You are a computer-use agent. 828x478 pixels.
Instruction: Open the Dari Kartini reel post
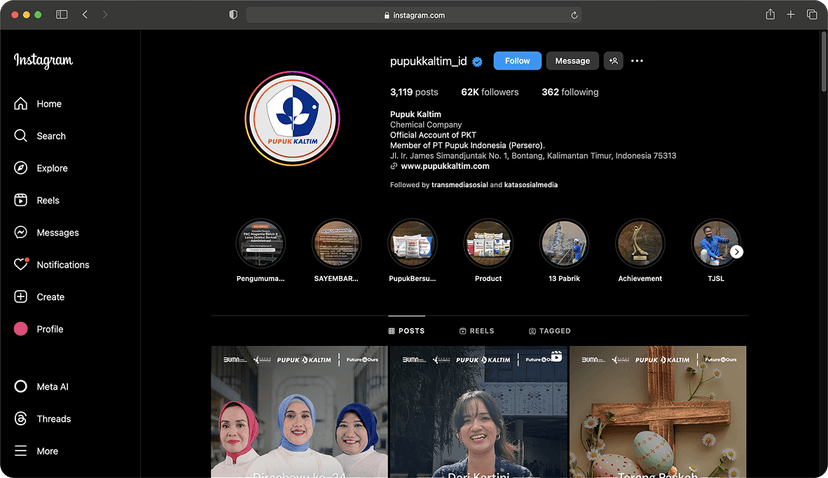click(x=478, y=412)
